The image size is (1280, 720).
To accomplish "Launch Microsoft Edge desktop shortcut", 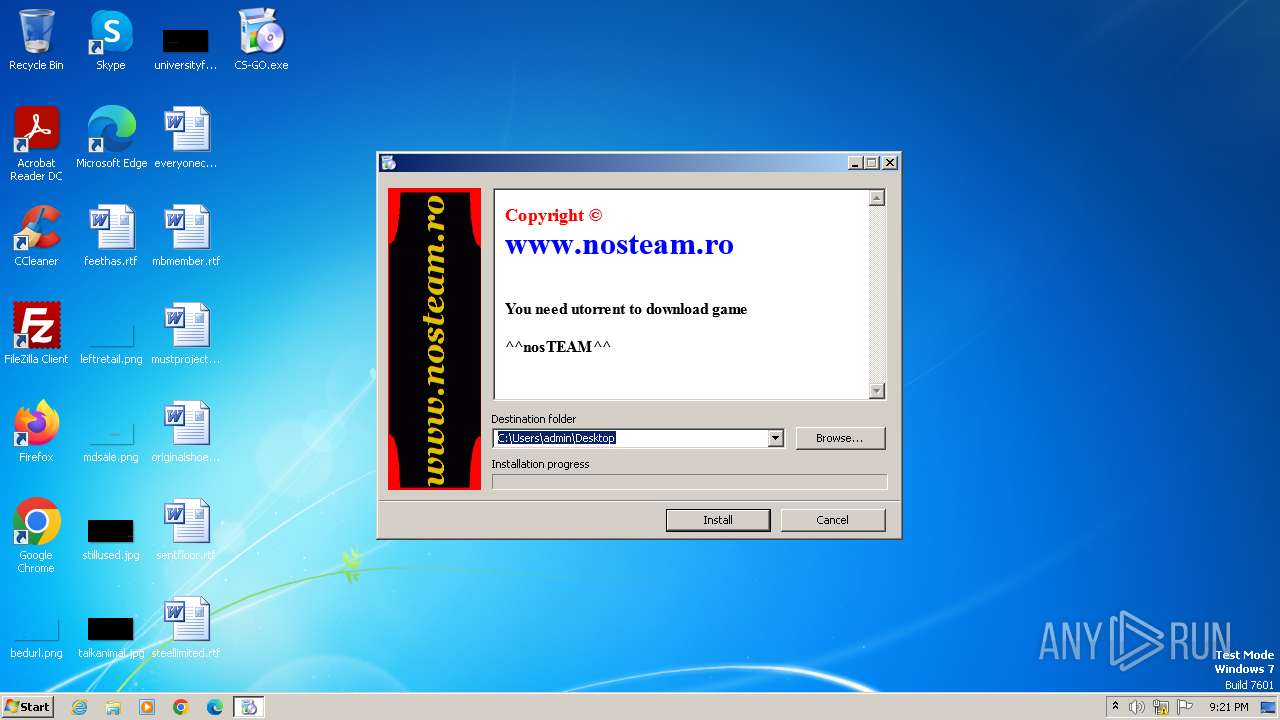I will coord(111,138).
